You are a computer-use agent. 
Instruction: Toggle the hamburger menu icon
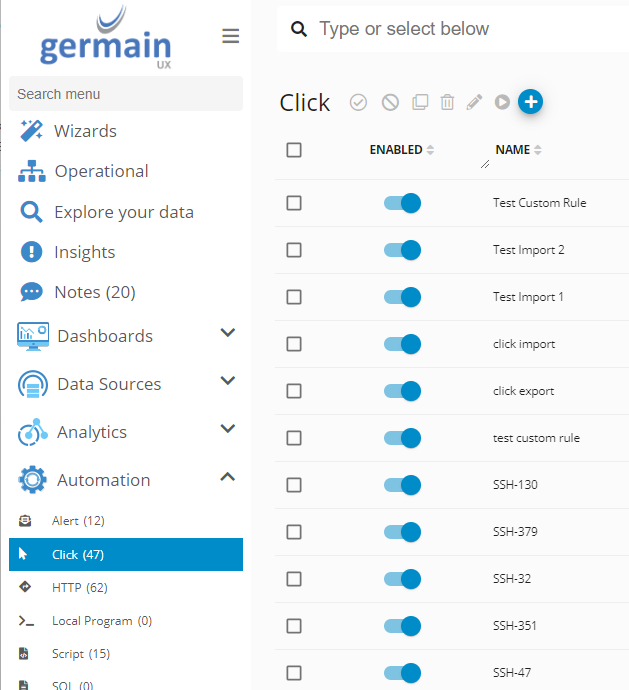pyautogui.click(x=230, y=37)
